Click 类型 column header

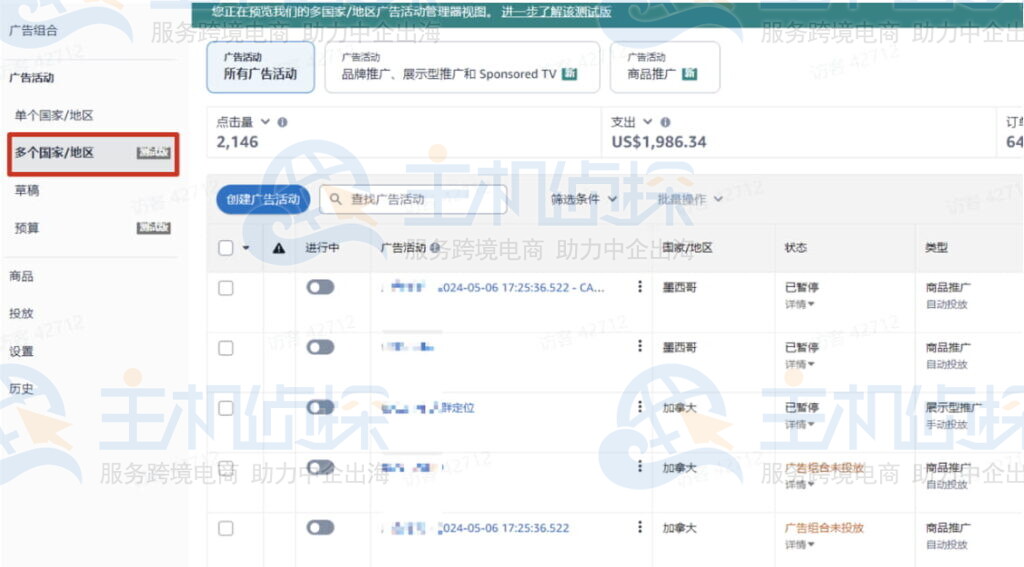(x=936, y=248)
